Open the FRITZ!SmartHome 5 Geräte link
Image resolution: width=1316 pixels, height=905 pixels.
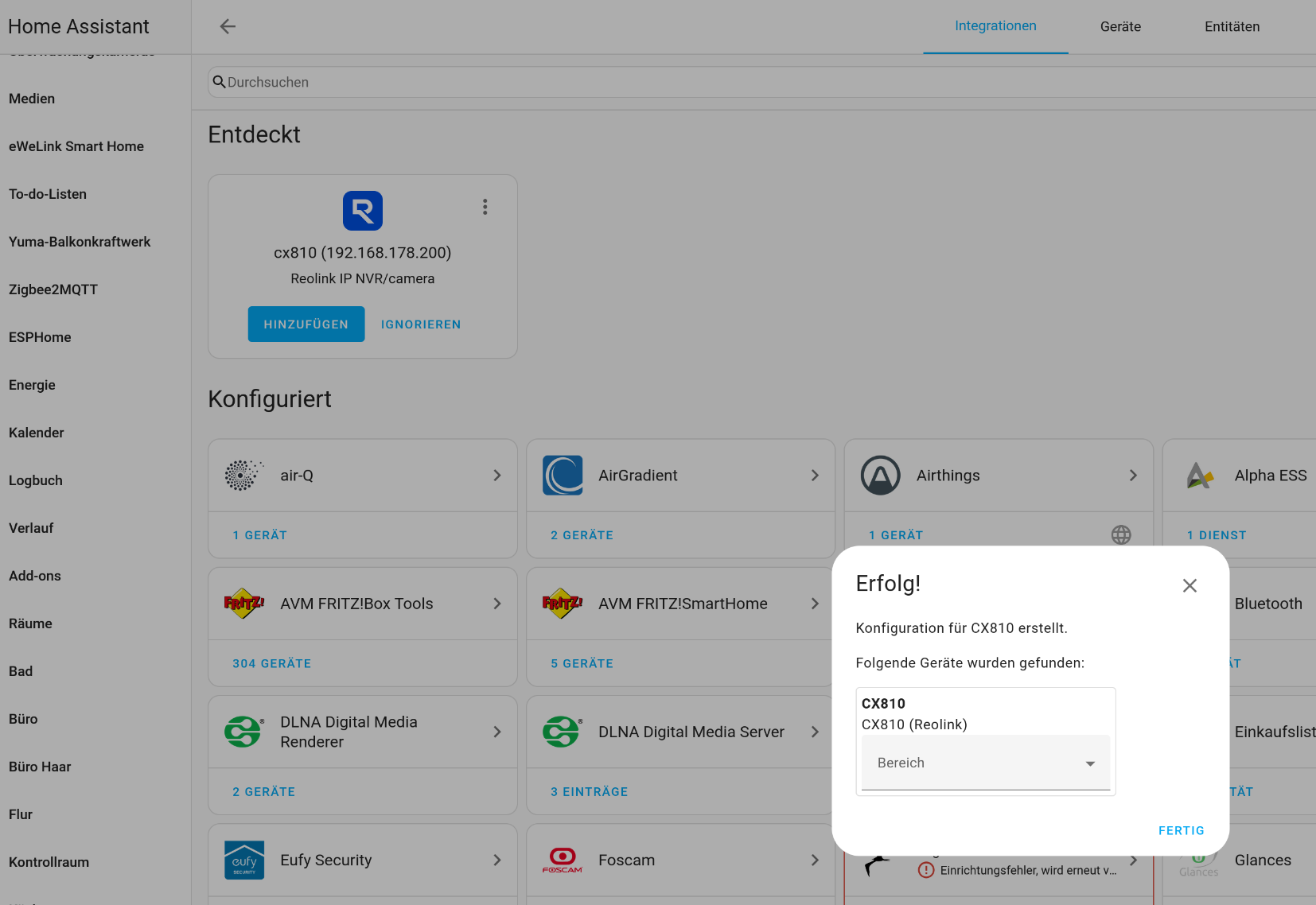pyautogui.click(x=582, y=663)
